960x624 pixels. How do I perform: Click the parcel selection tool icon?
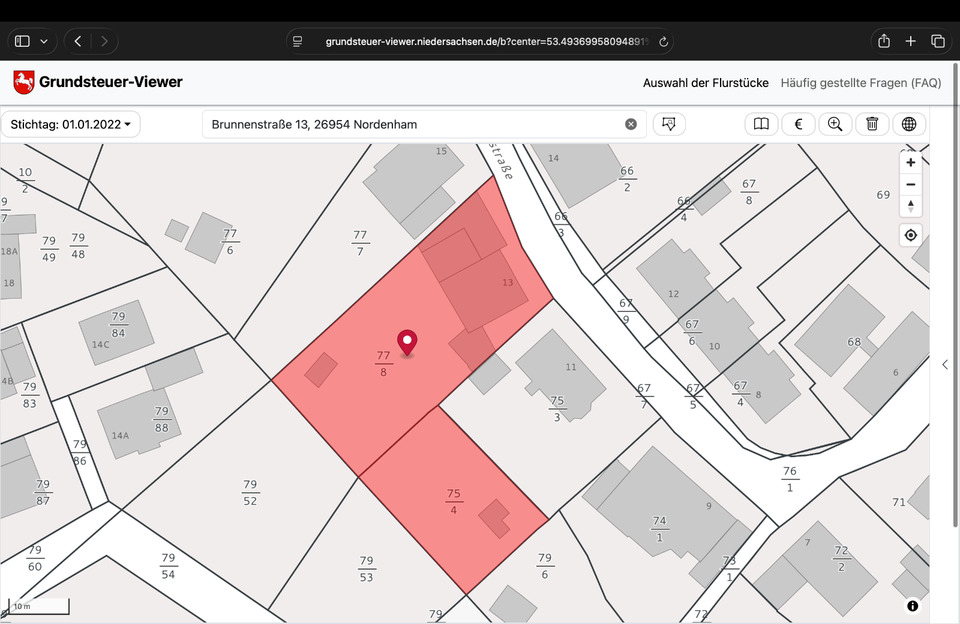[x=669, y=124]
